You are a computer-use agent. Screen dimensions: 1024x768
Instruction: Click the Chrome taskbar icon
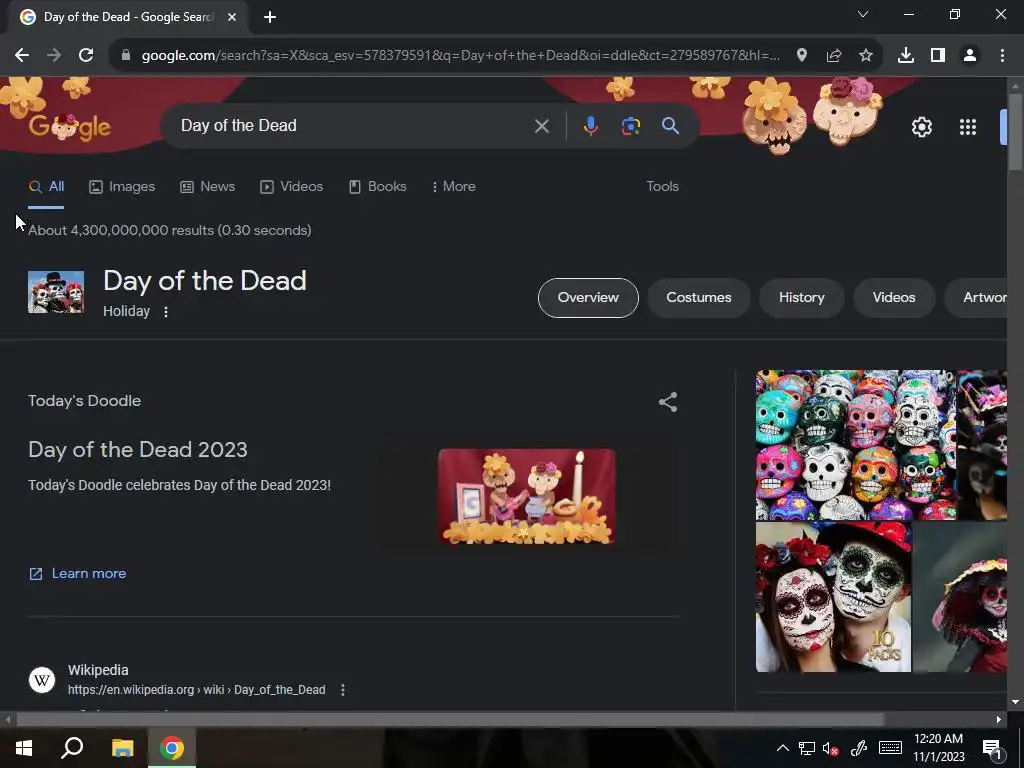[x=172, y=748]
